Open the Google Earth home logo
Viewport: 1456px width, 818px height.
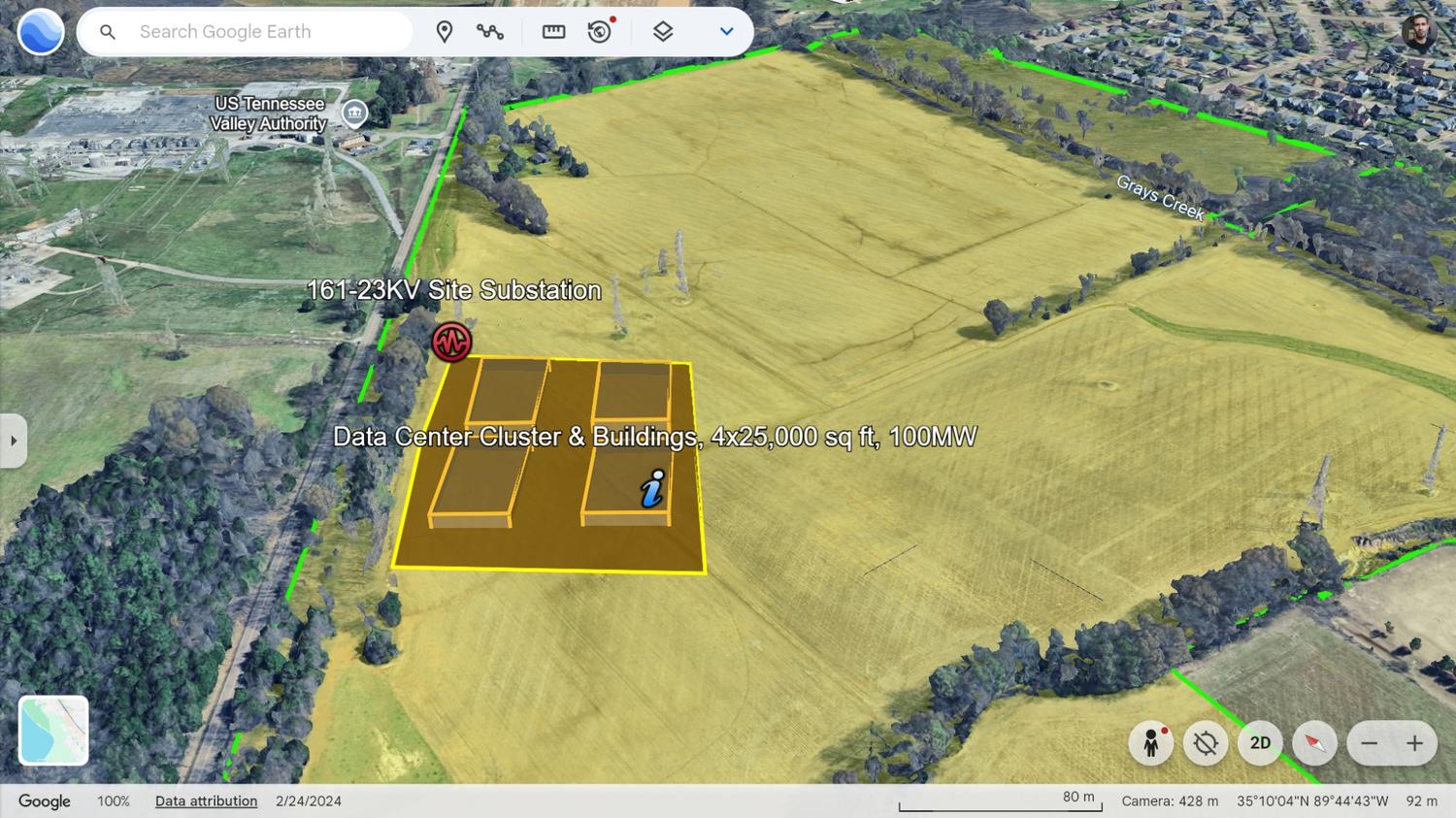[x=41, y=32]
